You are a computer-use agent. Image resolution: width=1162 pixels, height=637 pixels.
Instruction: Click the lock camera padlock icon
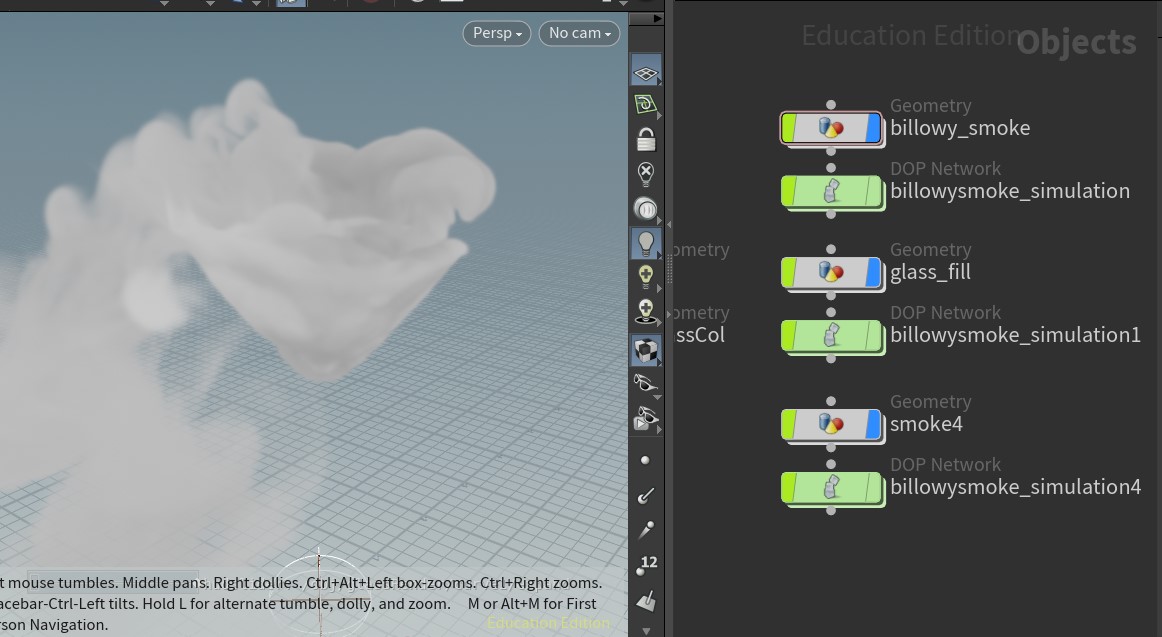[646, 140]
